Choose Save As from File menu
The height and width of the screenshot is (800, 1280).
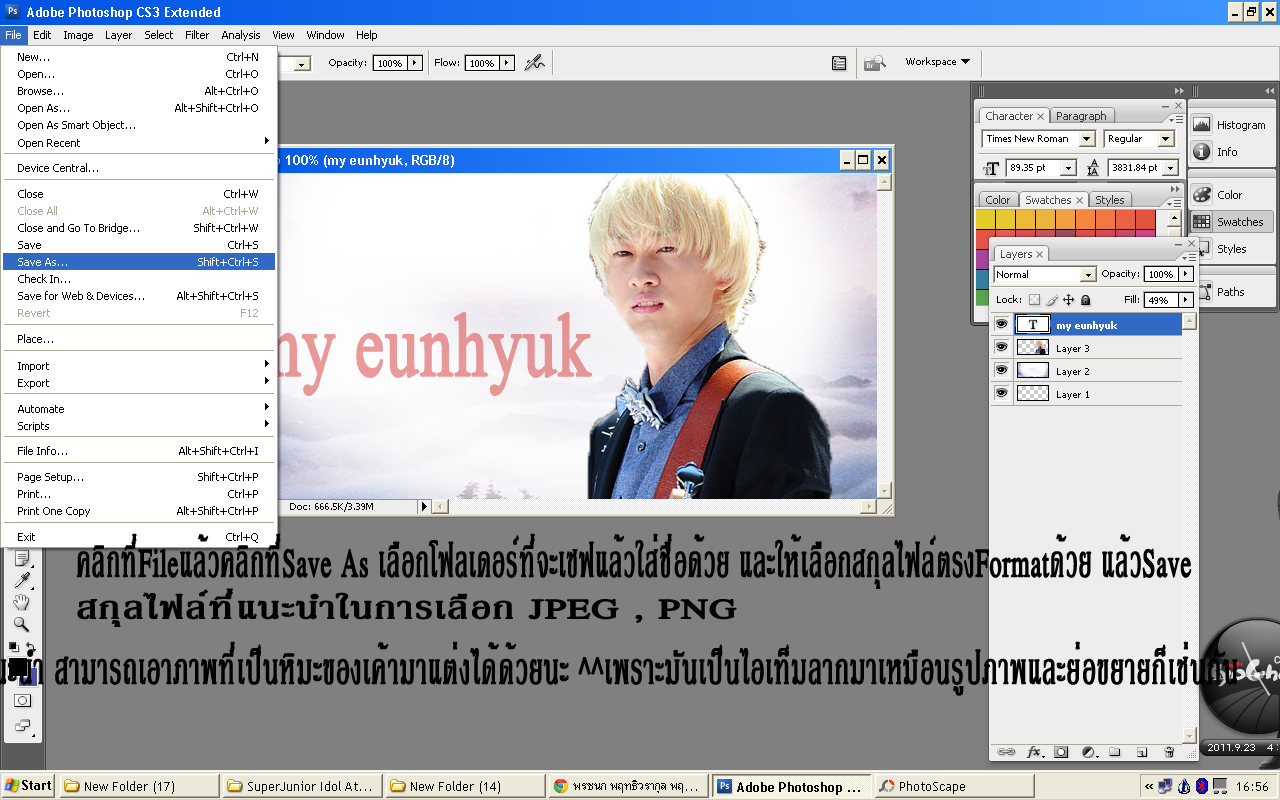139,262
